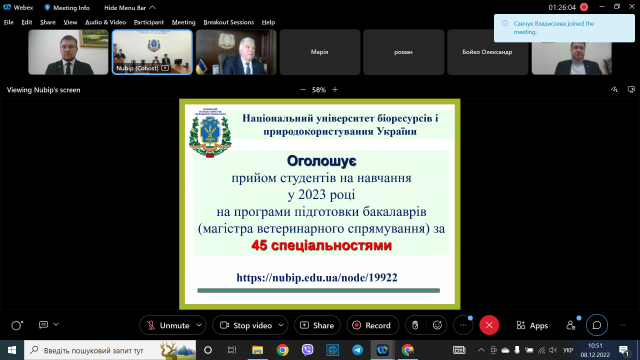
Task: Open Webex assistant circle icon
Action: [x=16, y=325]
